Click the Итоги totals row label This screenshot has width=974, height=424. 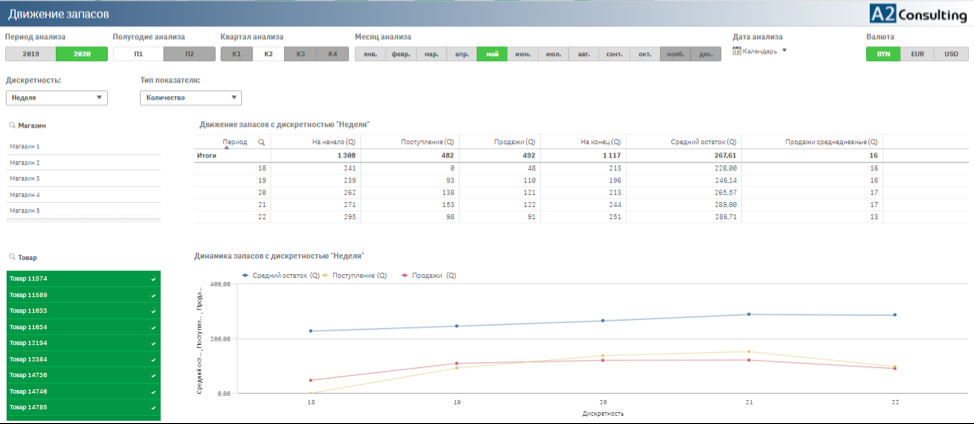[x=206, y=156]
